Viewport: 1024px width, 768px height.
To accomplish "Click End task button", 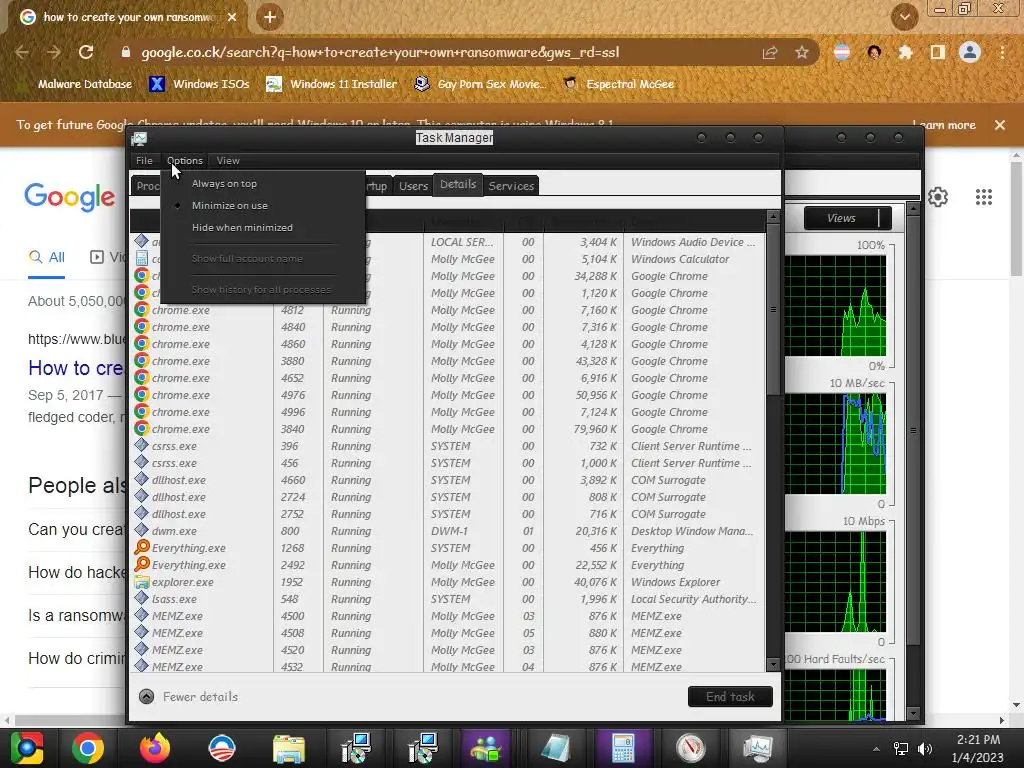I will [x=730, y=697].
